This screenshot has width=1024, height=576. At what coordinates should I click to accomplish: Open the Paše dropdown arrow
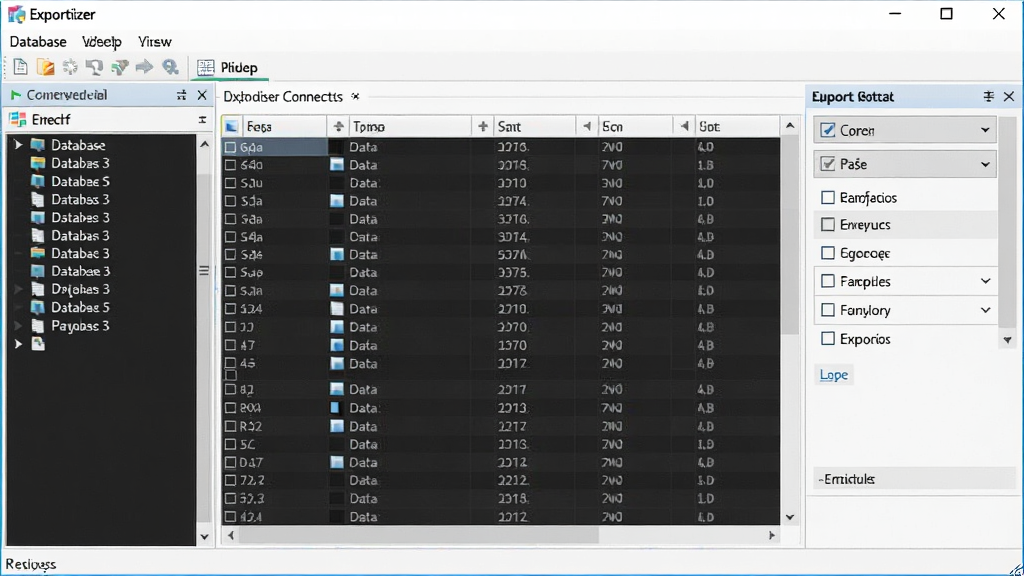click(985, 164)
